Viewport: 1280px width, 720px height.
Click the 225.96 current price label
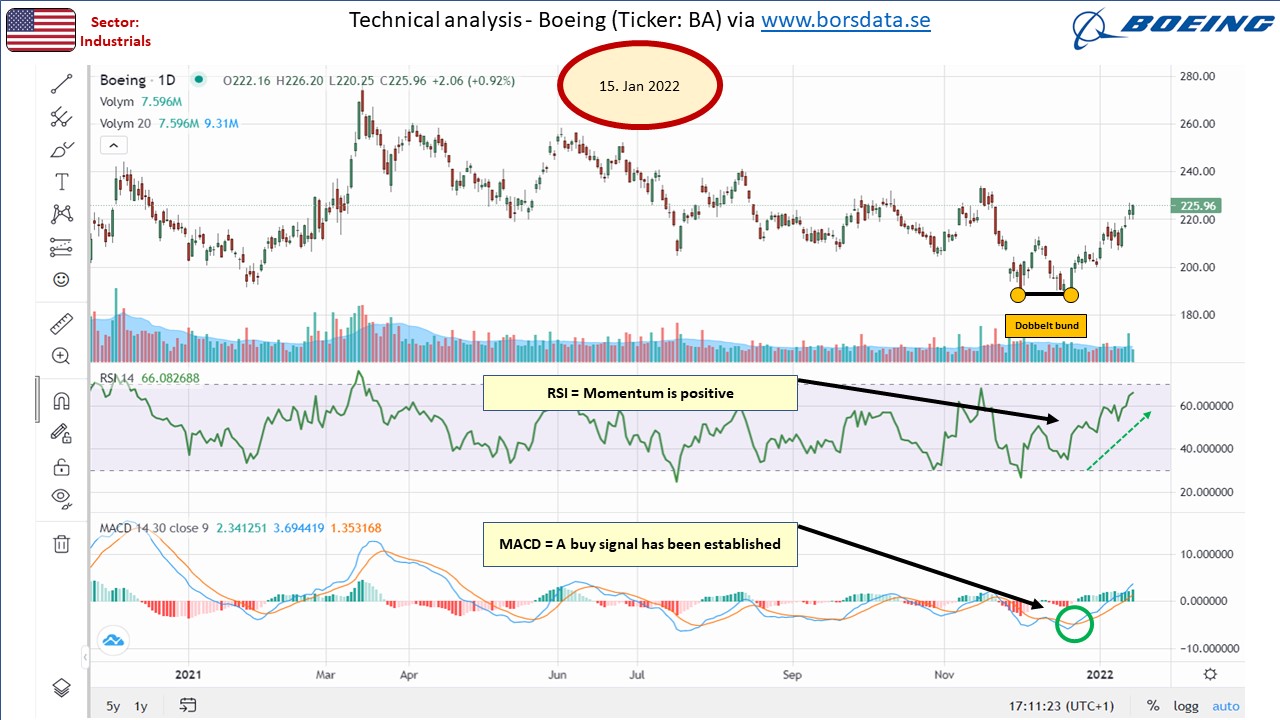click(x=1198, y=206)
